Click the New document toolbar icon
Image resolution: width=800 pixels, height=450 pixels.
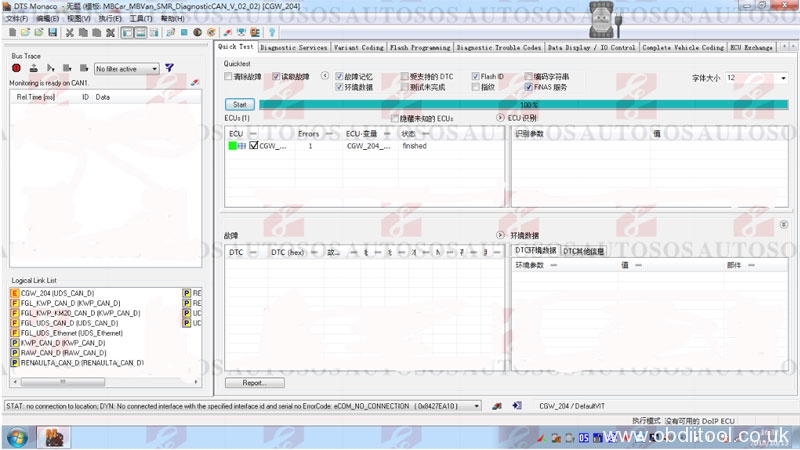click(12, 33)
